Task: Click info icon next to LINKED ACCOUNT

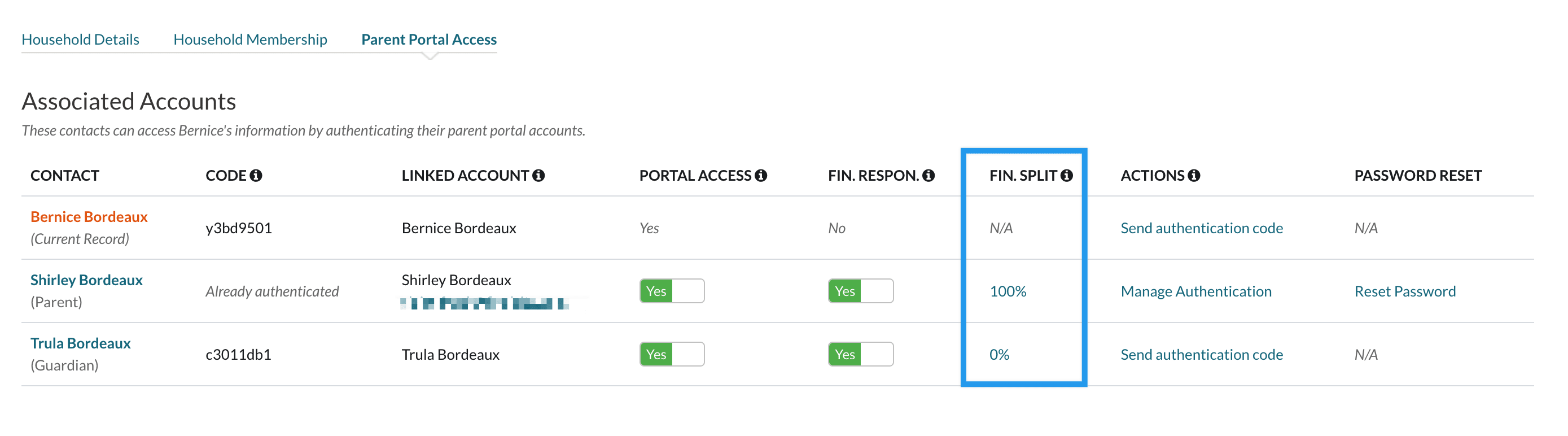Action: pos(538,176)
